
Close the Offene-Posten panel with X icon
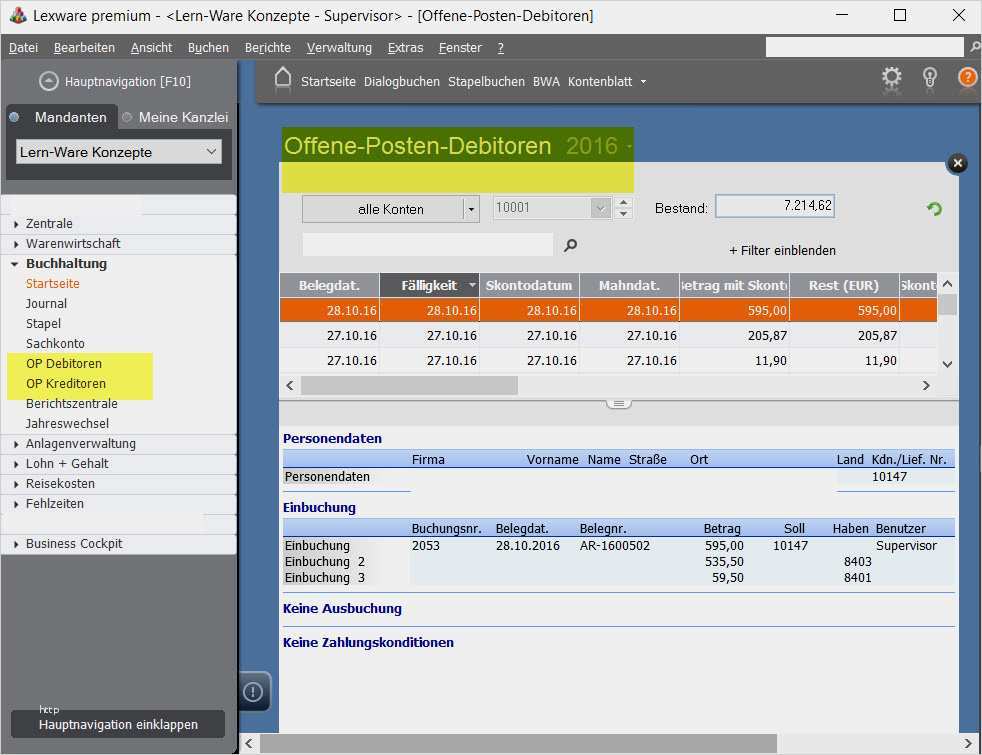point(957,163)
